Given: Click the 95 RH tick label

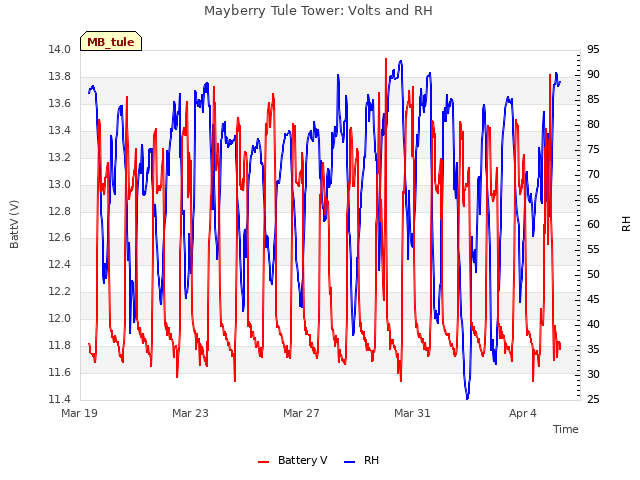Looking at the screenshot, I should pyautogui.click(x=593, y=50).
